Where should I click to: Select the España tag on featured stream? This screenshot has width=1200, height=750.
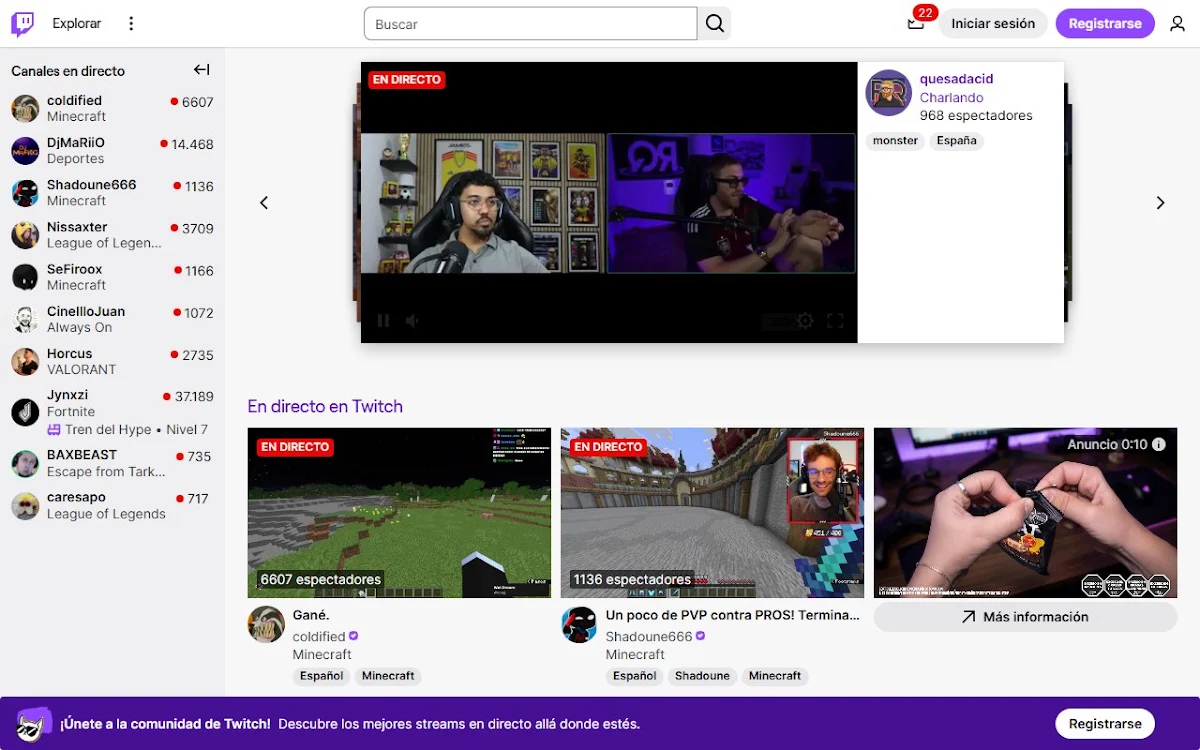[956, 141]
